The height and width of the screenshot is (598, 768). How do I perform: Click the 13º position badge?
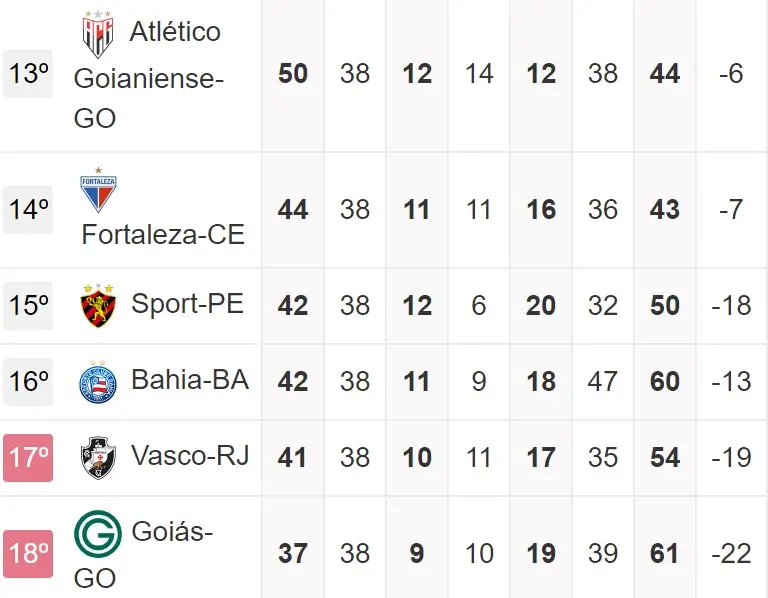tap(28, 74)
